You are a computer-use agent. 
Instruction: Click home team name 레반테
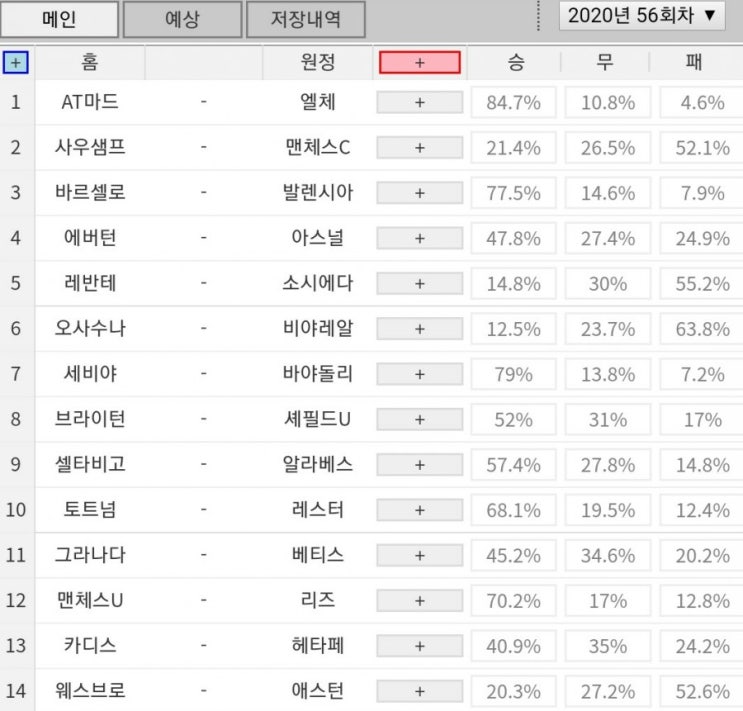click(90, 283)
